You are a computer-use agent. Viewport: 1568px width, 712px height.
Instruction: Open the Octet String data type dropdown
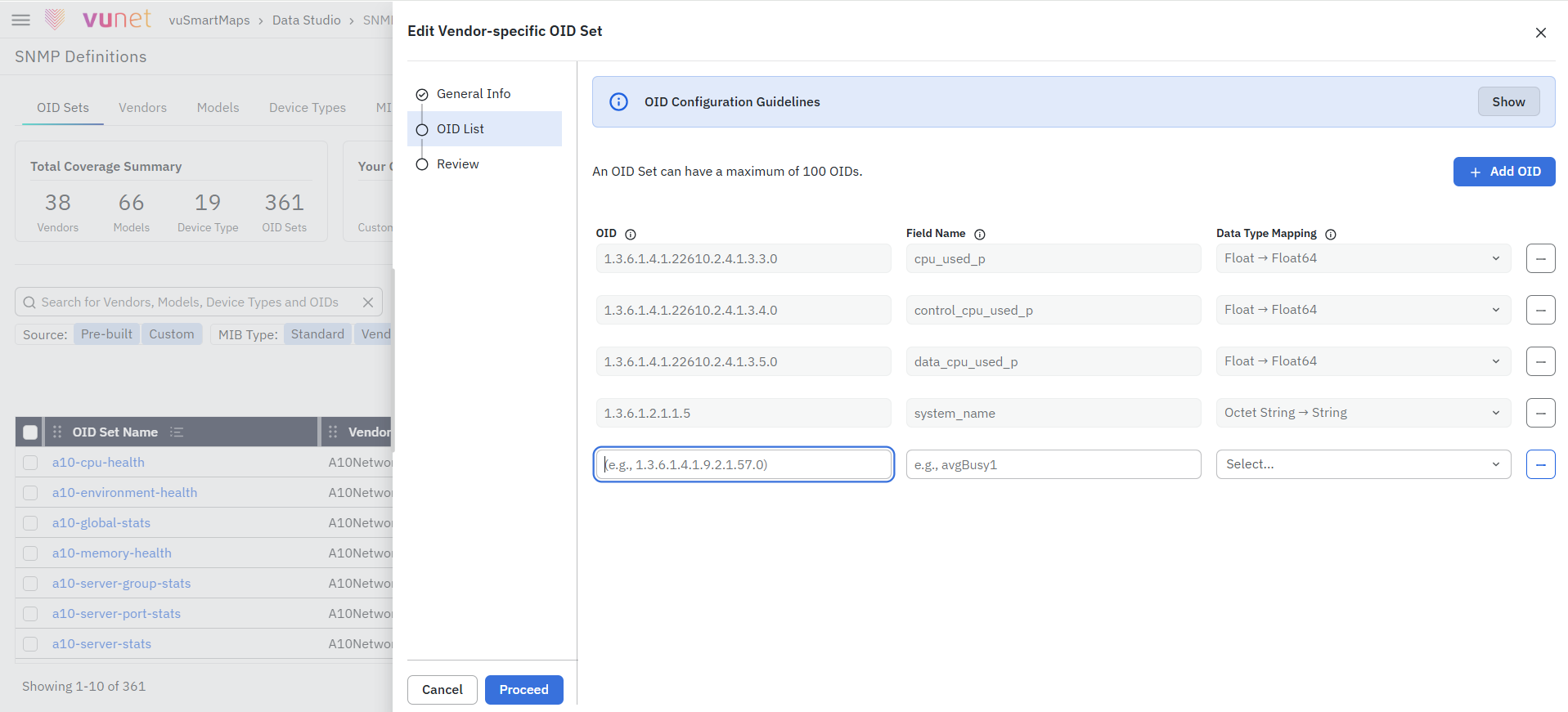(x=1363, y=413)
